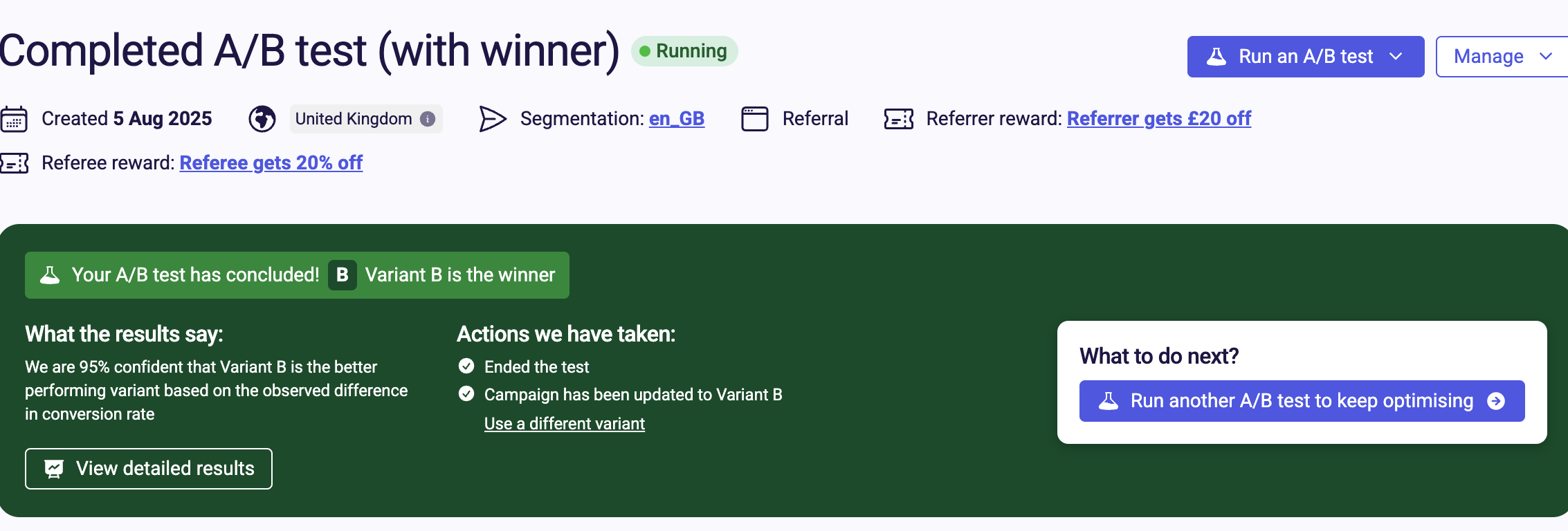Click Run another A/B test to keep optimising
The width and height of the screenshot is (1568, 531).
pos(1301,400)
